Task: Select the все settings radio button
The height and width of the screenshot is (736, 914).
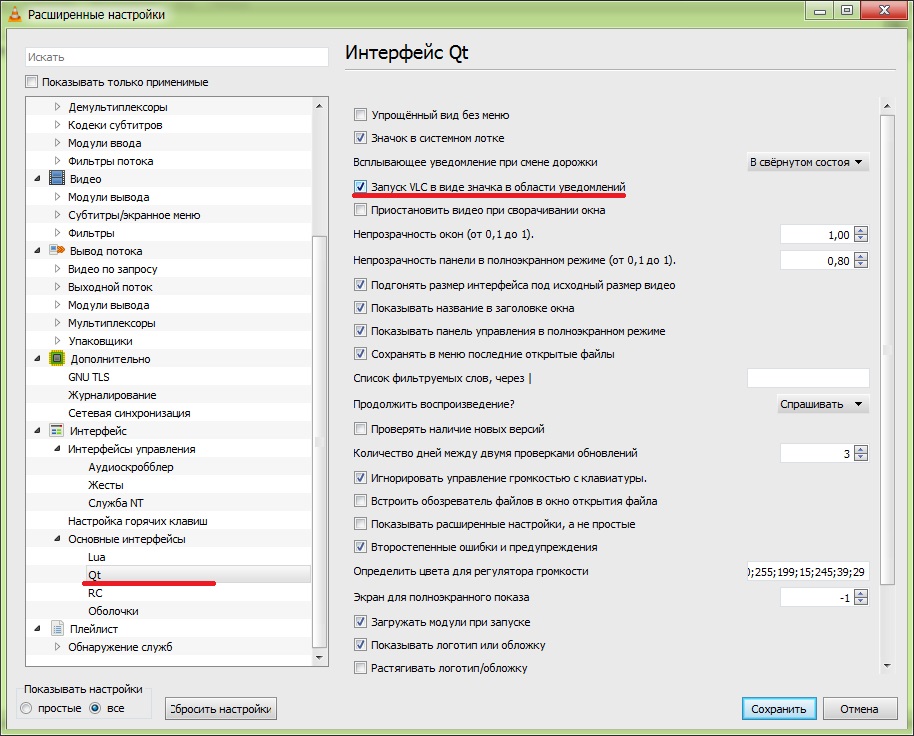Action: coord(95,709)
